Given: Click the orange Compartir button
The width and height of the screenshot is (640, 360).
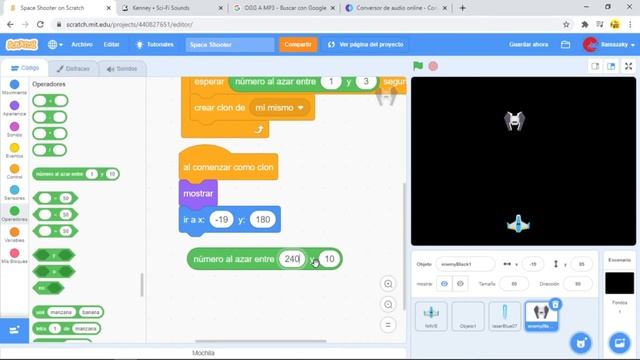Looking at the screenshot, I should point(298,44).
